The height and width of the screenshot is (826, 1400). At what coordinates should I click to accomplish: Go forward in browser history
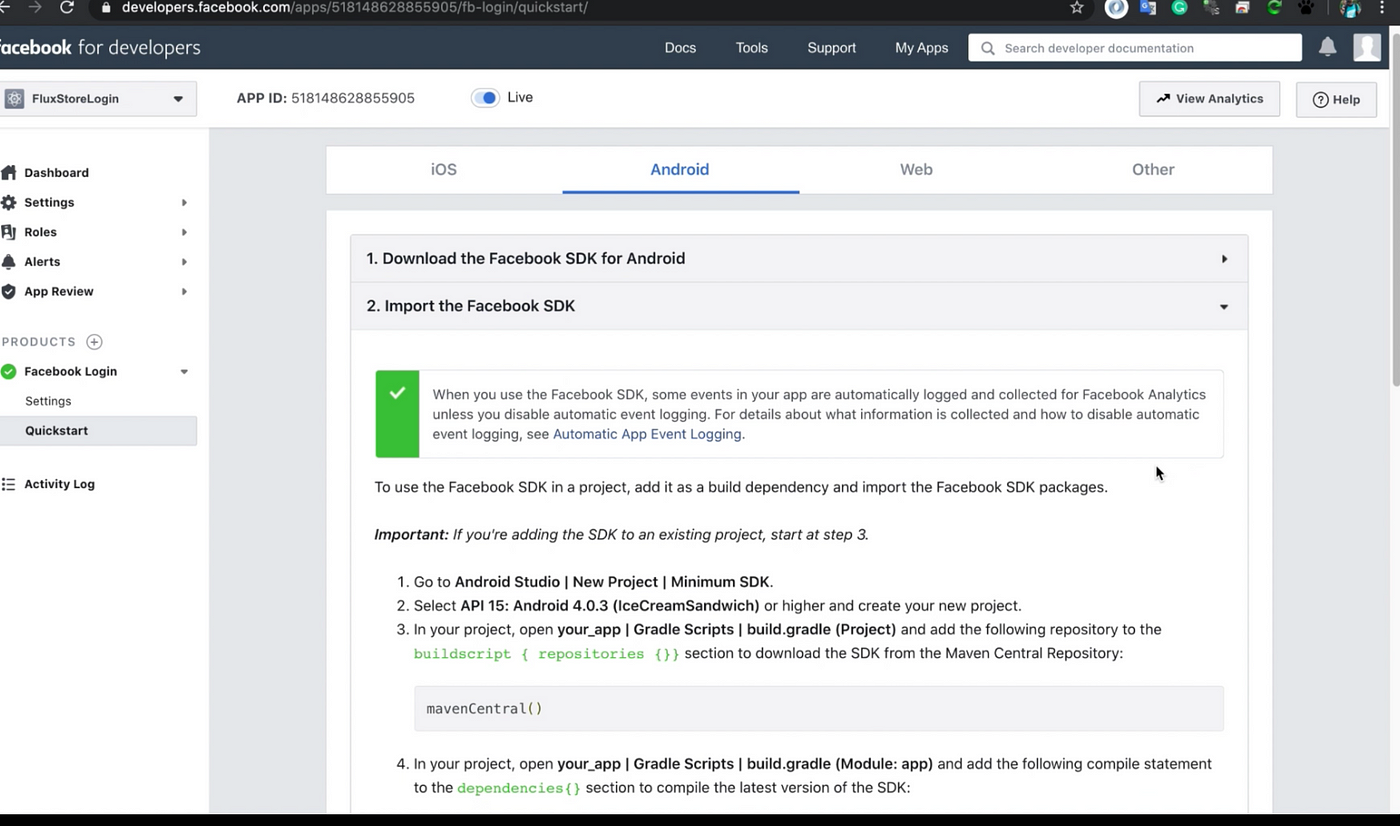click(x=35, y=7)
